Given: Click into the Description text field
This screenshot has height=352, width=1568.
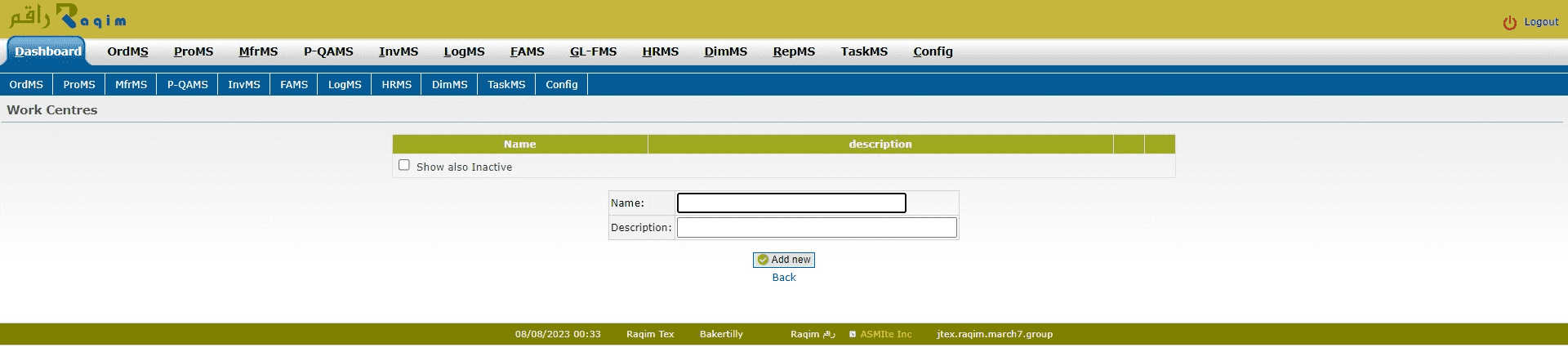Looking at the screenshot, I should 816,227.
